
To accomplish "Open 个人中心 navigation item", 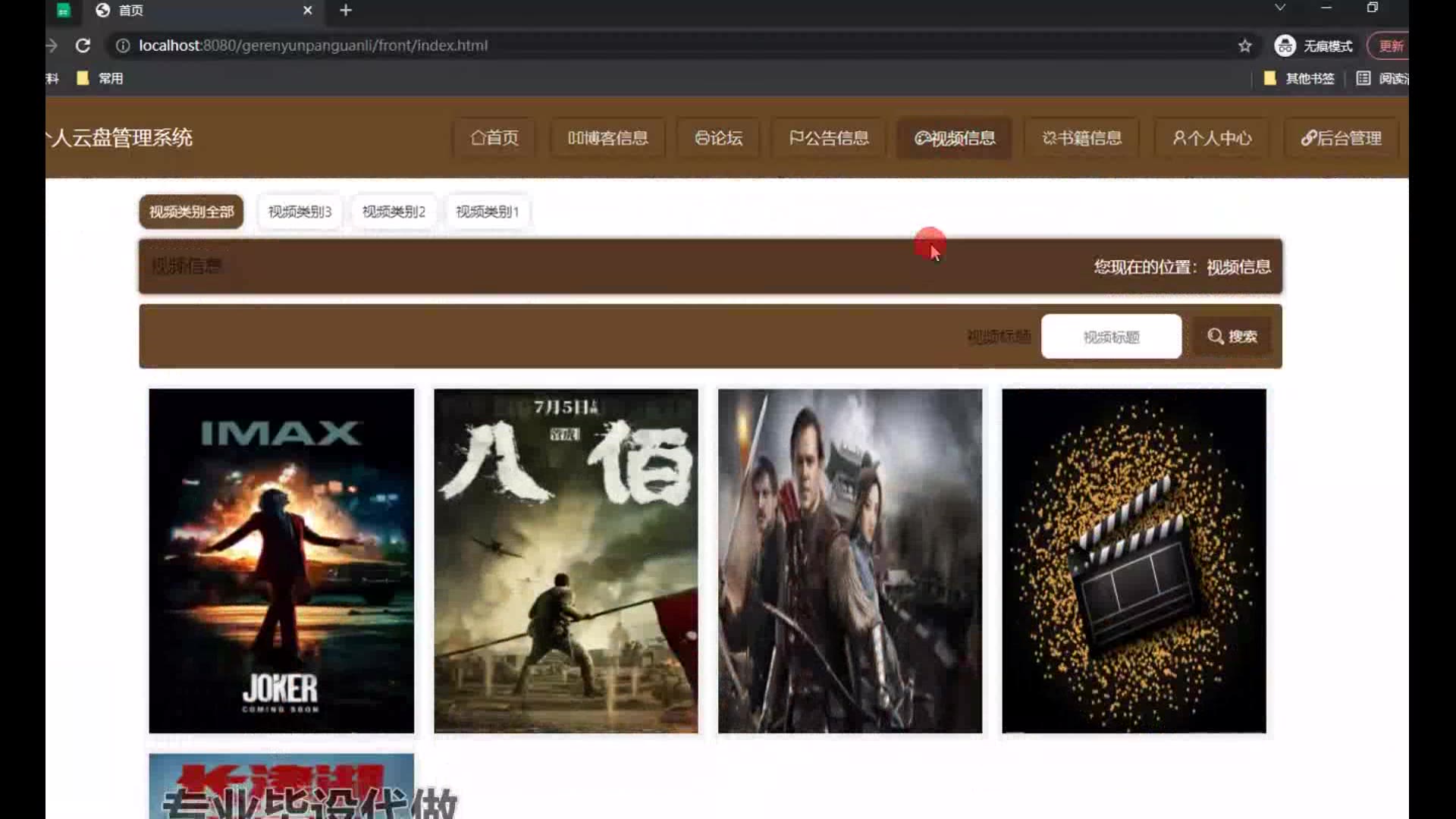I will coord(1212,138).
